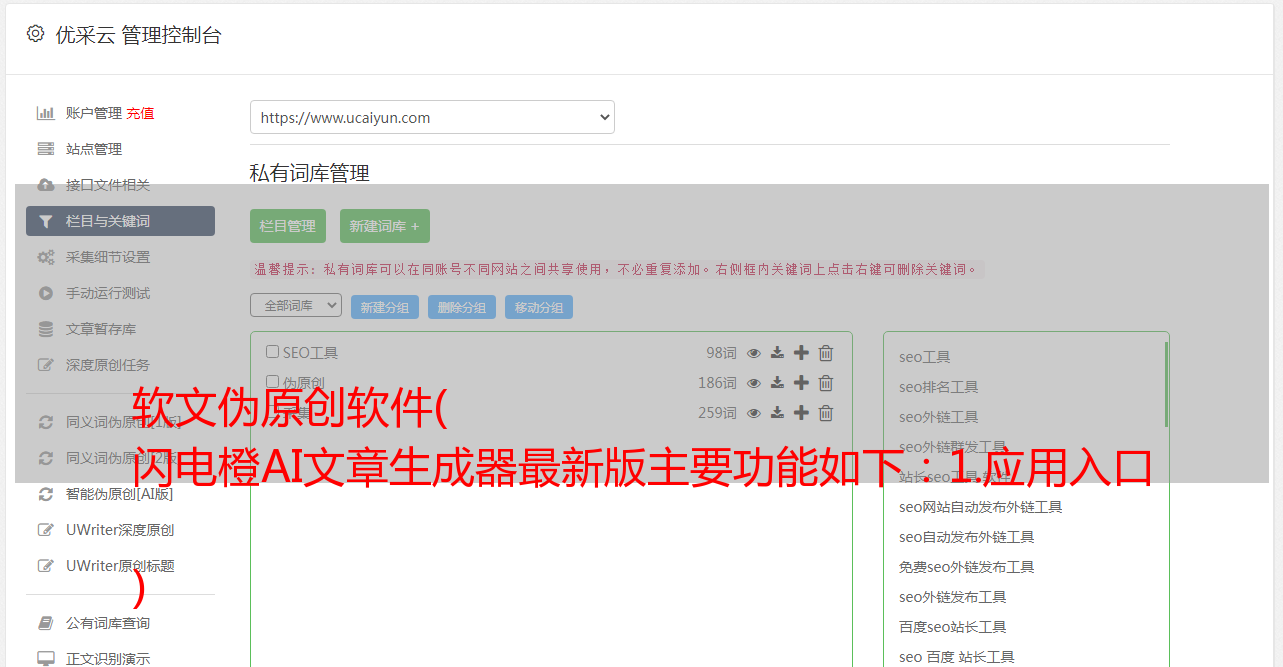Open 深度原创任务 sidebar item
This screenshot has height=667, width=1283.
tap(108, 365)
